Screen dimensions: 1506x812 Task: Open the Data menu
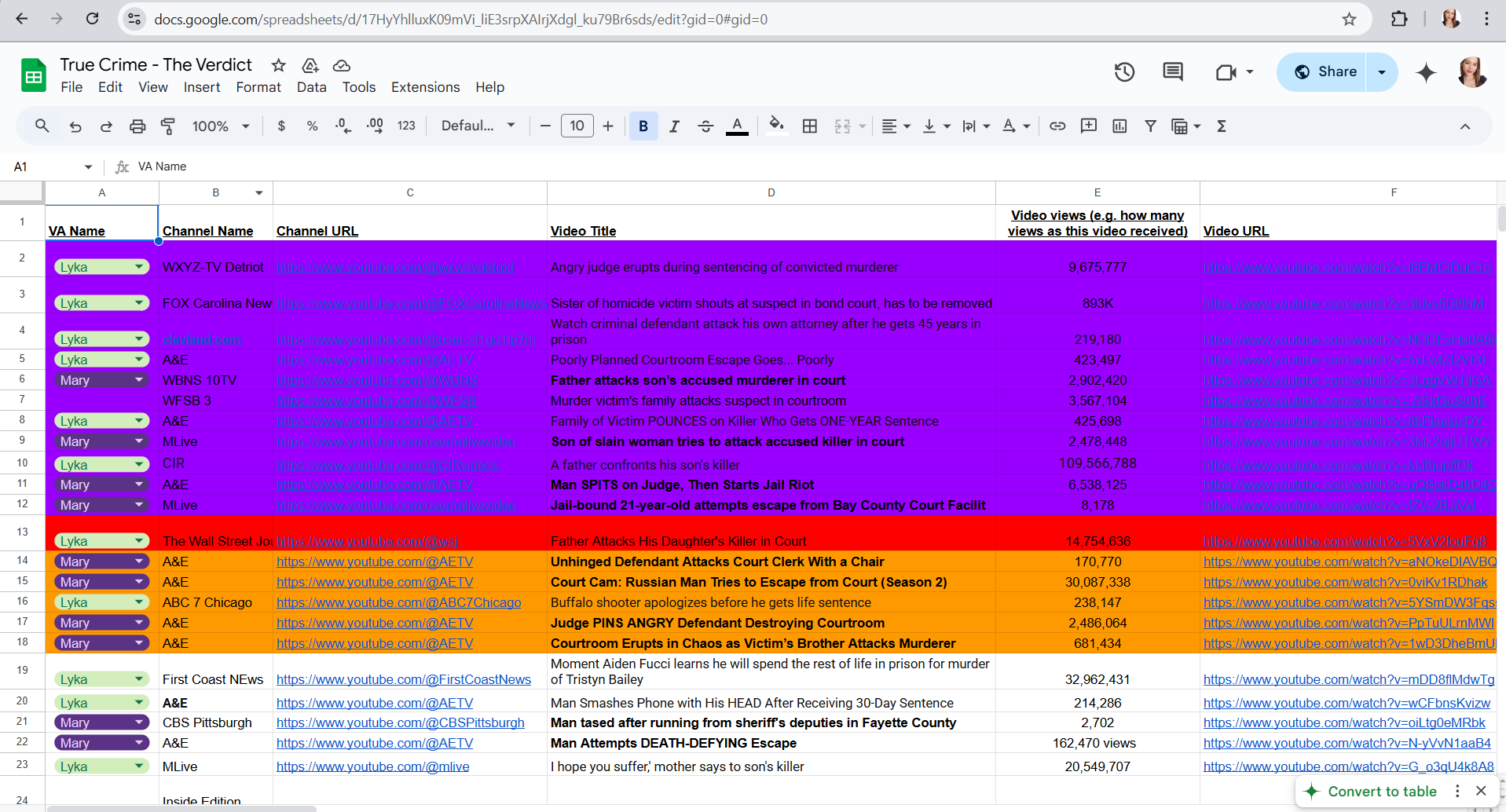tap(311, 87)
